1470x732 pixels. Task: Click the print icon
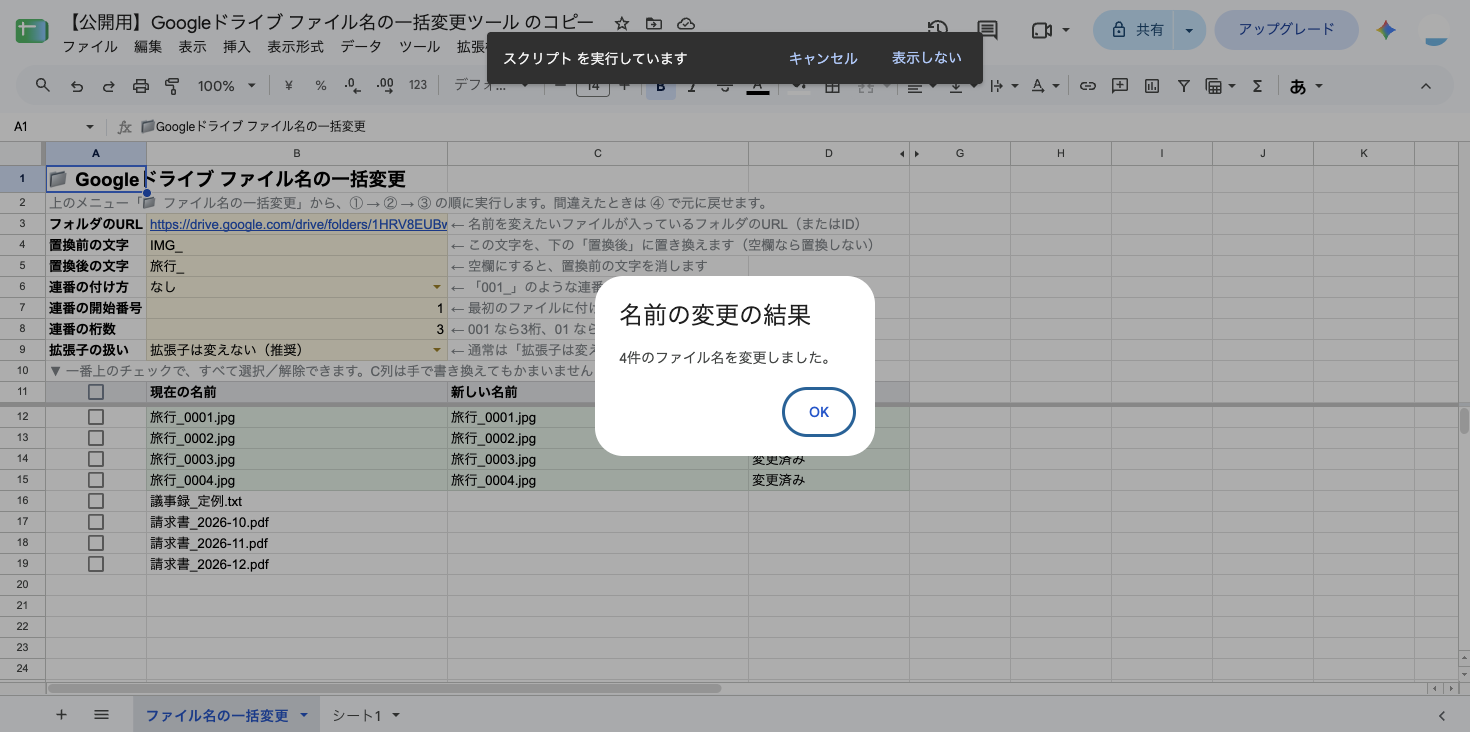[x=140, y=86]
